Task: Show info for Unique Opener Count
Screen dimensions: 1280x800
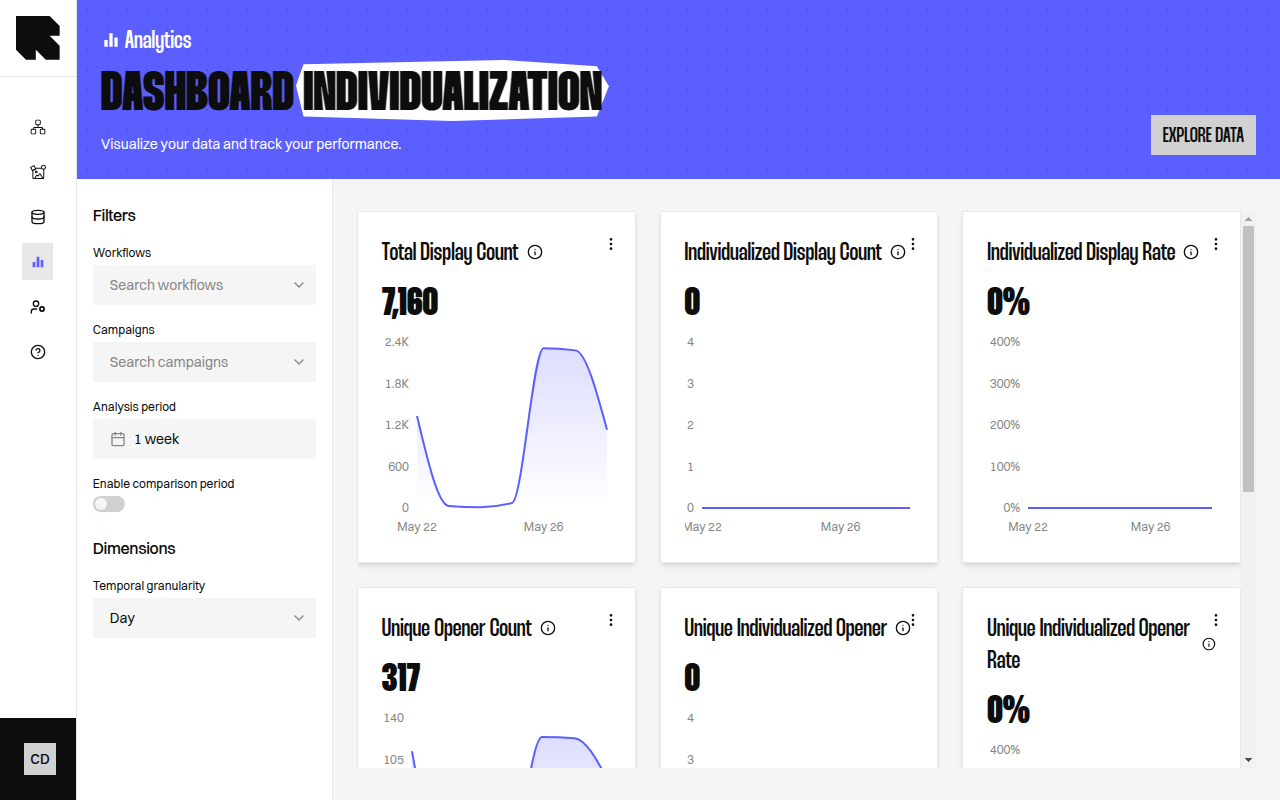Action: pyautogui.click(x=548, y=628)
